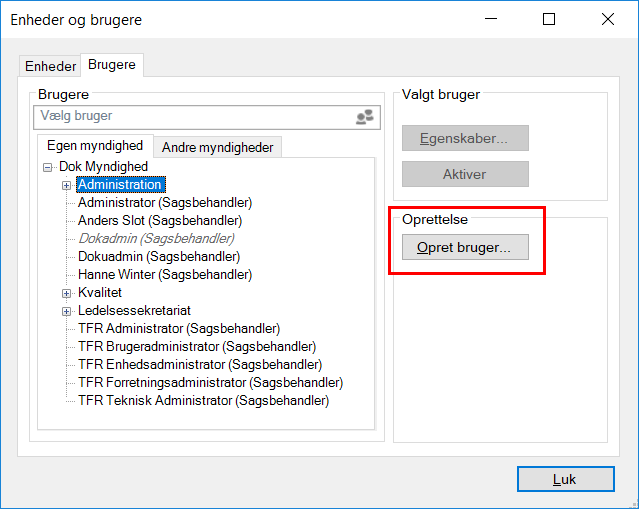
Task: Maximize the Enheder og brugere window
Action: coord(549,19)
